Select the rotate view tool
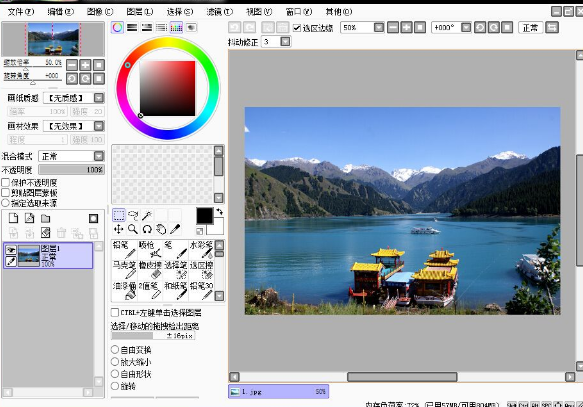This screenshot has width=583, height=407. click(x=147, y=229)
